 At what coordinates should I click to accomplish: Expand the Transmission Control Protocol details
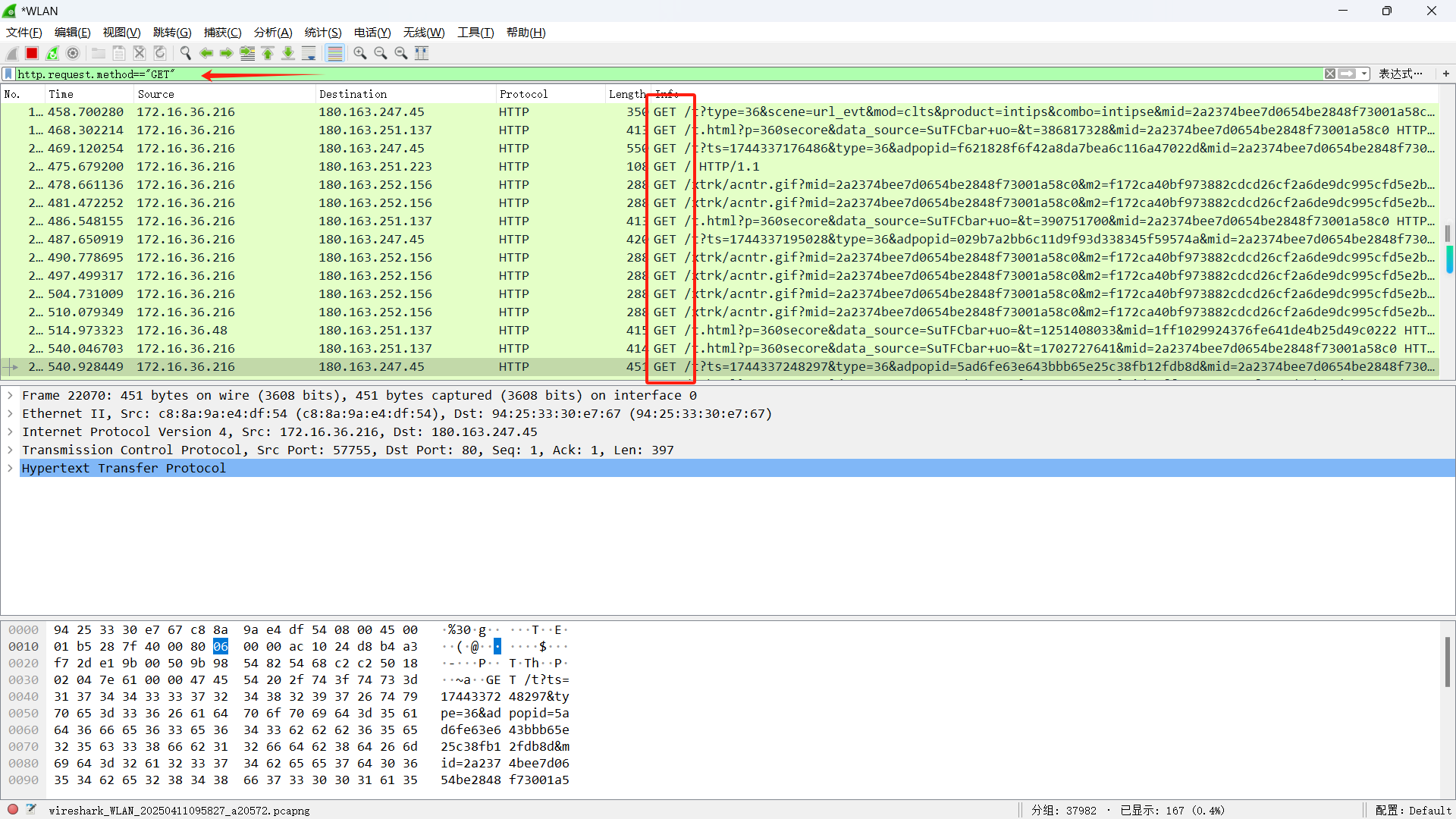[10, 450]
